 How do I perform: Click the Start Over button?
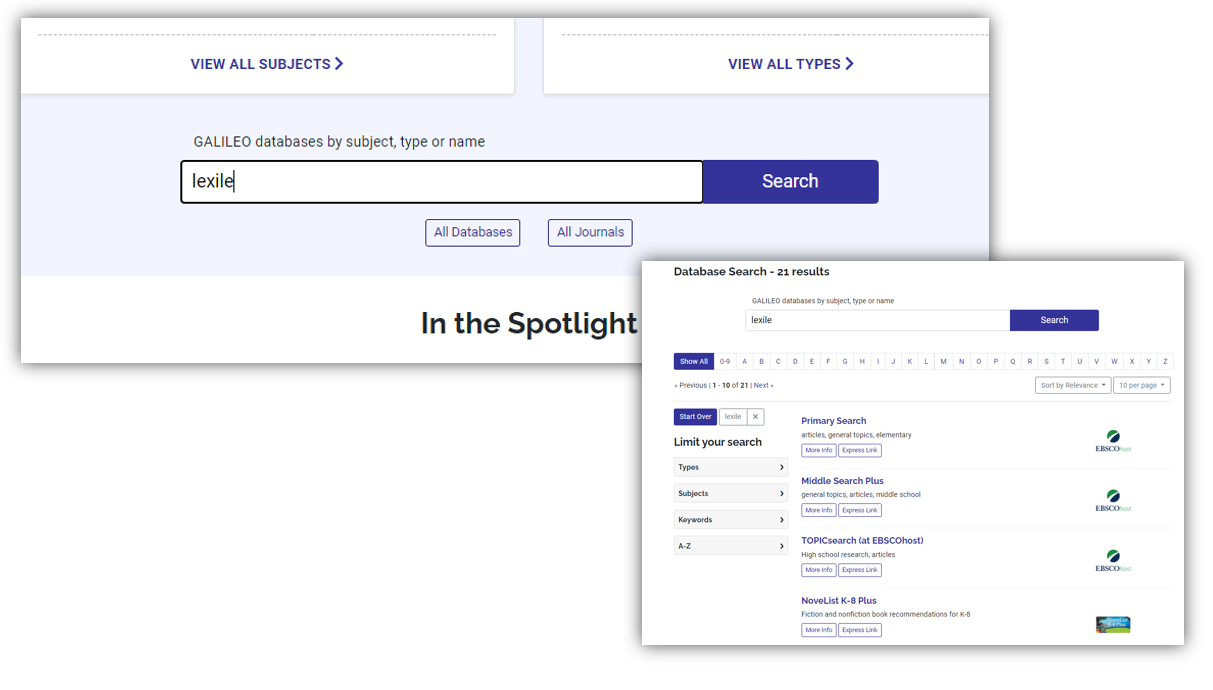click(x=695, y=417)
